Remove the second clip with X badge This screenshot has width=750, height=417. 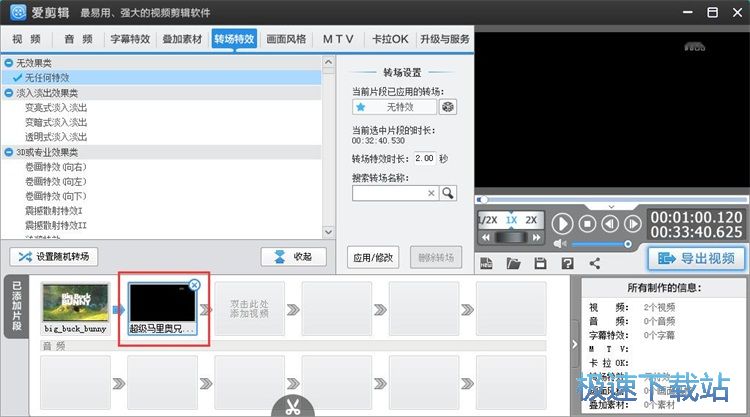pos(194,285)
